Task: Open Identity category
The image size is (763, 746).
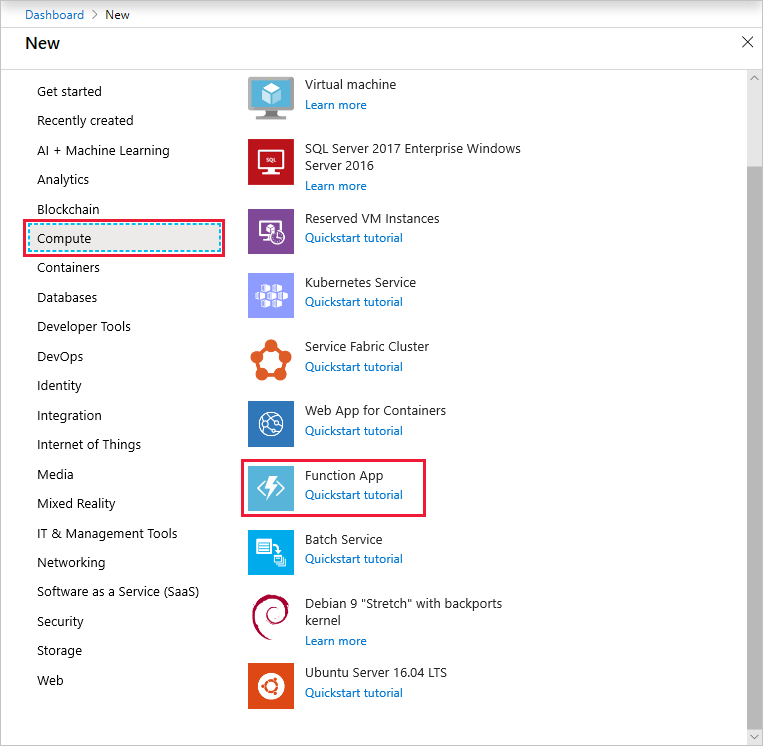Action: click(x=59, y=386)
